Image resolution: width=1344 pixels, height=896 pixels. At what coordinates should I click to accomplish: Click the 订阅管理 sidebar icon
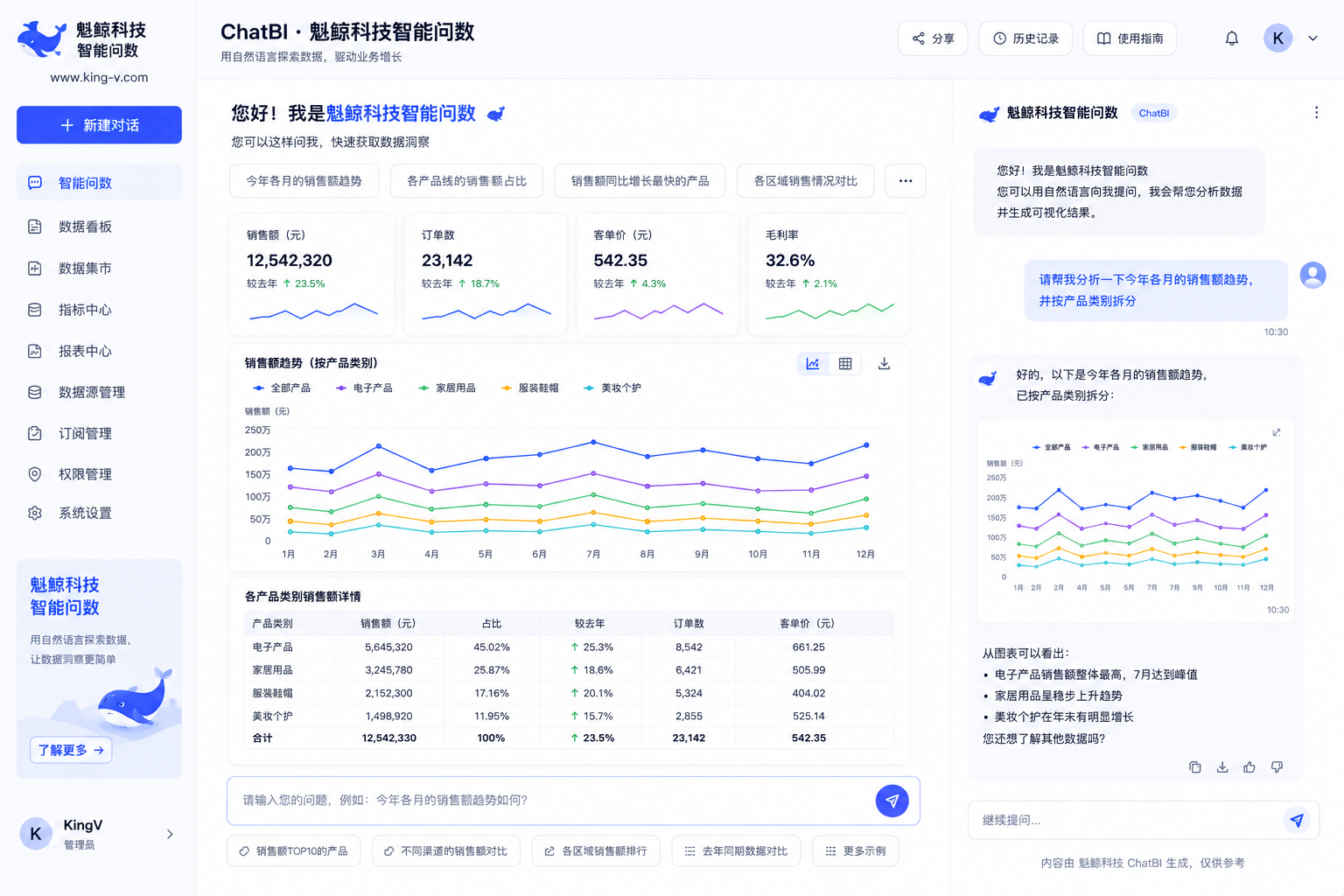tap(35, 433)
